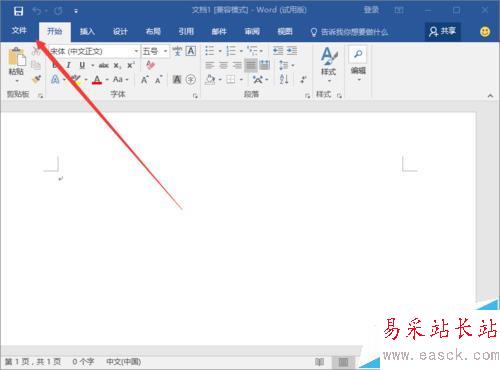The image size is (500, 370).
Task: Click the Text Effects outlined A icon
Action: (x=55, y=79)
